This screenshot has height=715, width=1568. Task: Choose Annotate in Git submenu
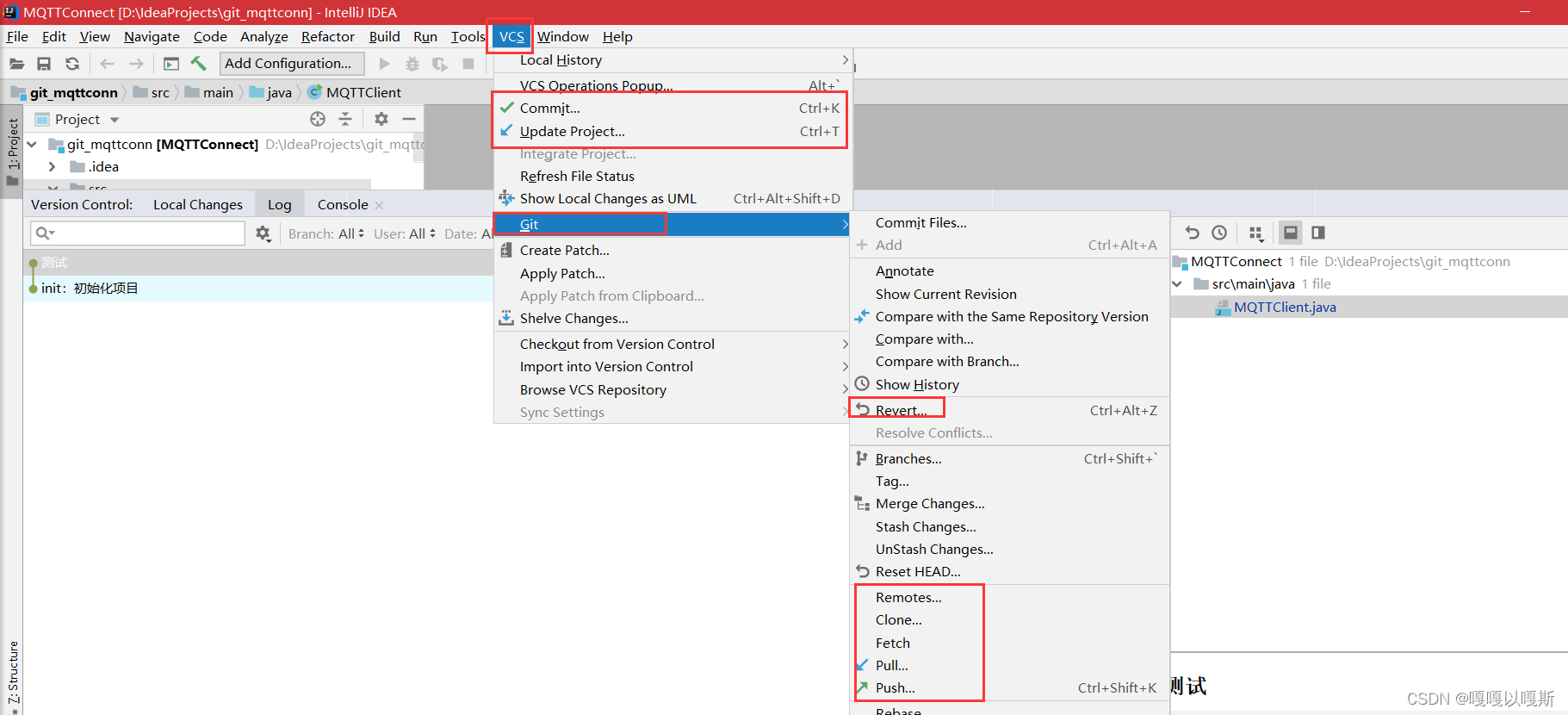click(x=1009, y=270)
